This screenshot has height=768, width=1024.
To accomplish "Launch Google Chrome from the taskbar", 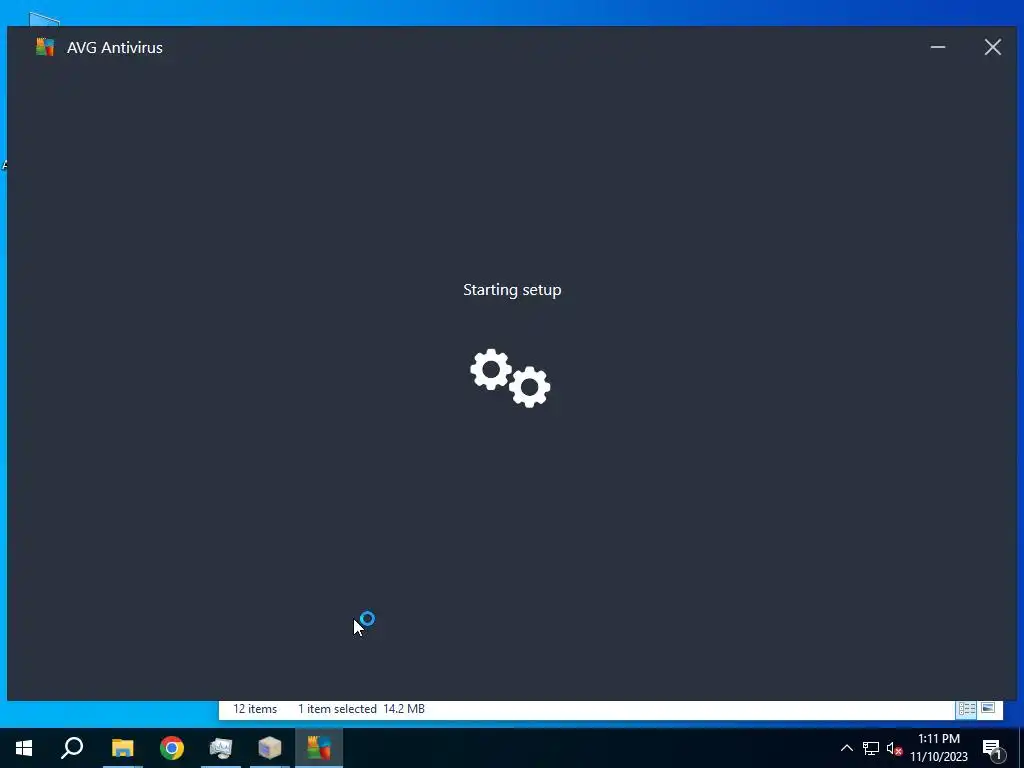I will pos(172,748).
